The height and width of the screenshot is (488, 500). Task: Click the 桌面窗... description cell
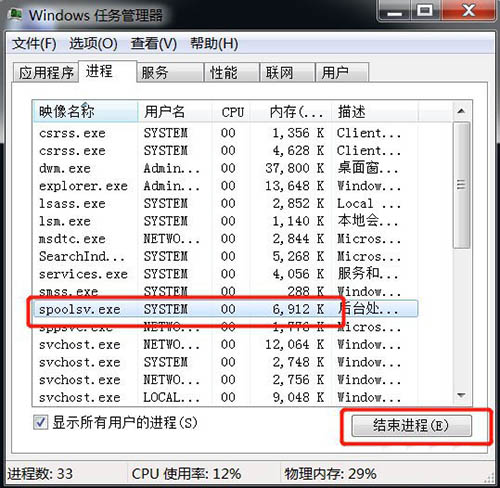[x=368, y=168]
